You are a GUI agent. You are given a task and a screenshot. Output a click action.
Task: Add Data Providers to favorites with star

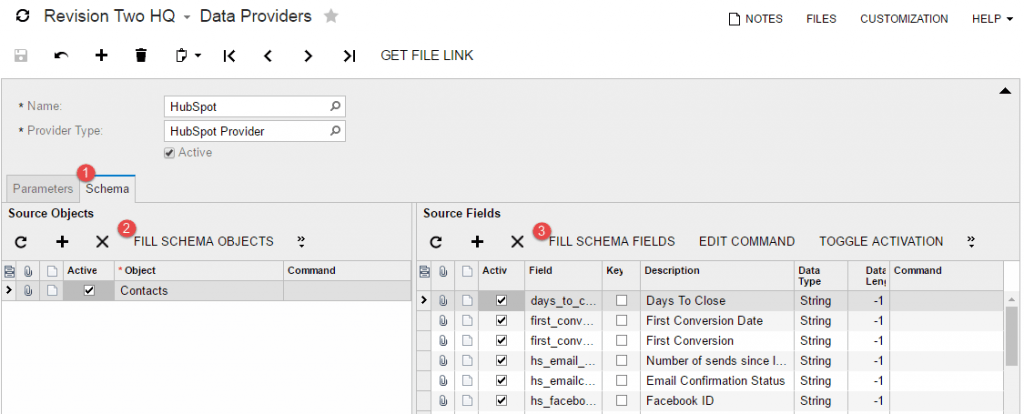pos(332,16)
